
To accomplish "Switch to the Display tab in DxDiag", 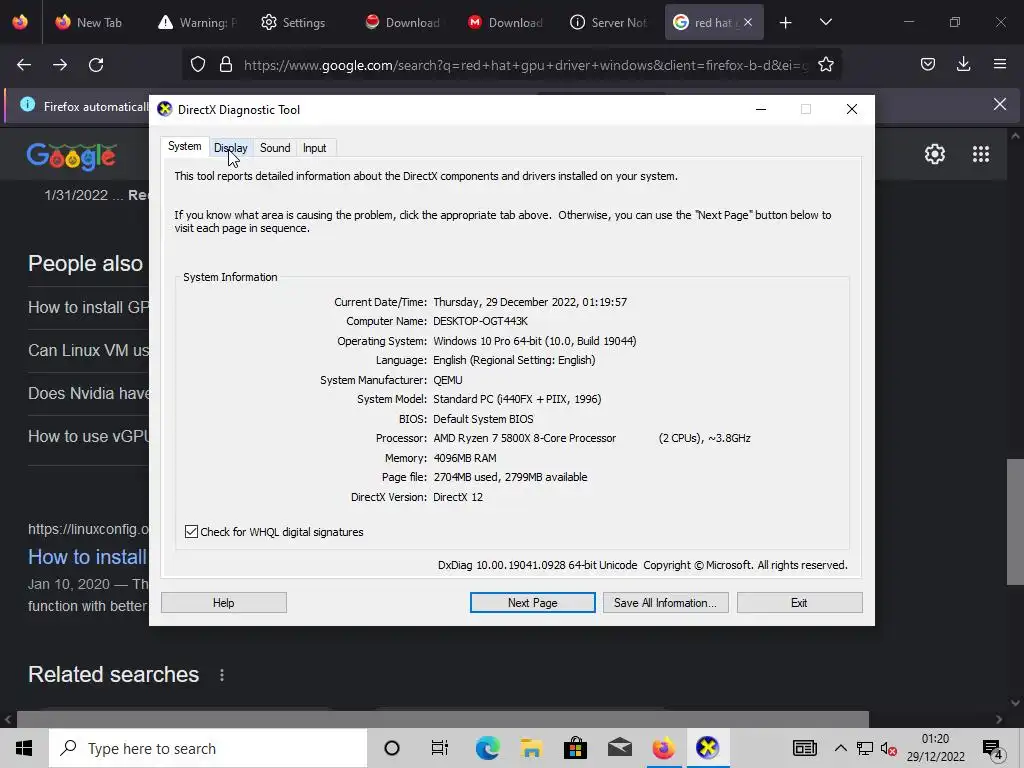I will click(x=231, y=148).
